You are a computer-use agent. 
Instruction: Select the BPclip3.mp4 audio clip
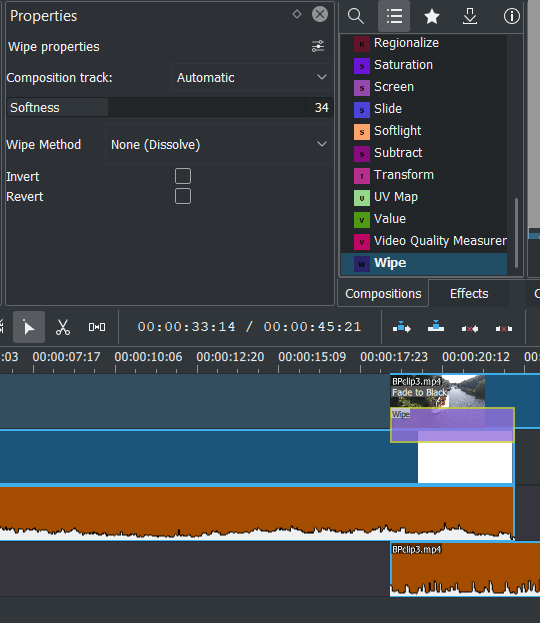(x=465, y=569)
